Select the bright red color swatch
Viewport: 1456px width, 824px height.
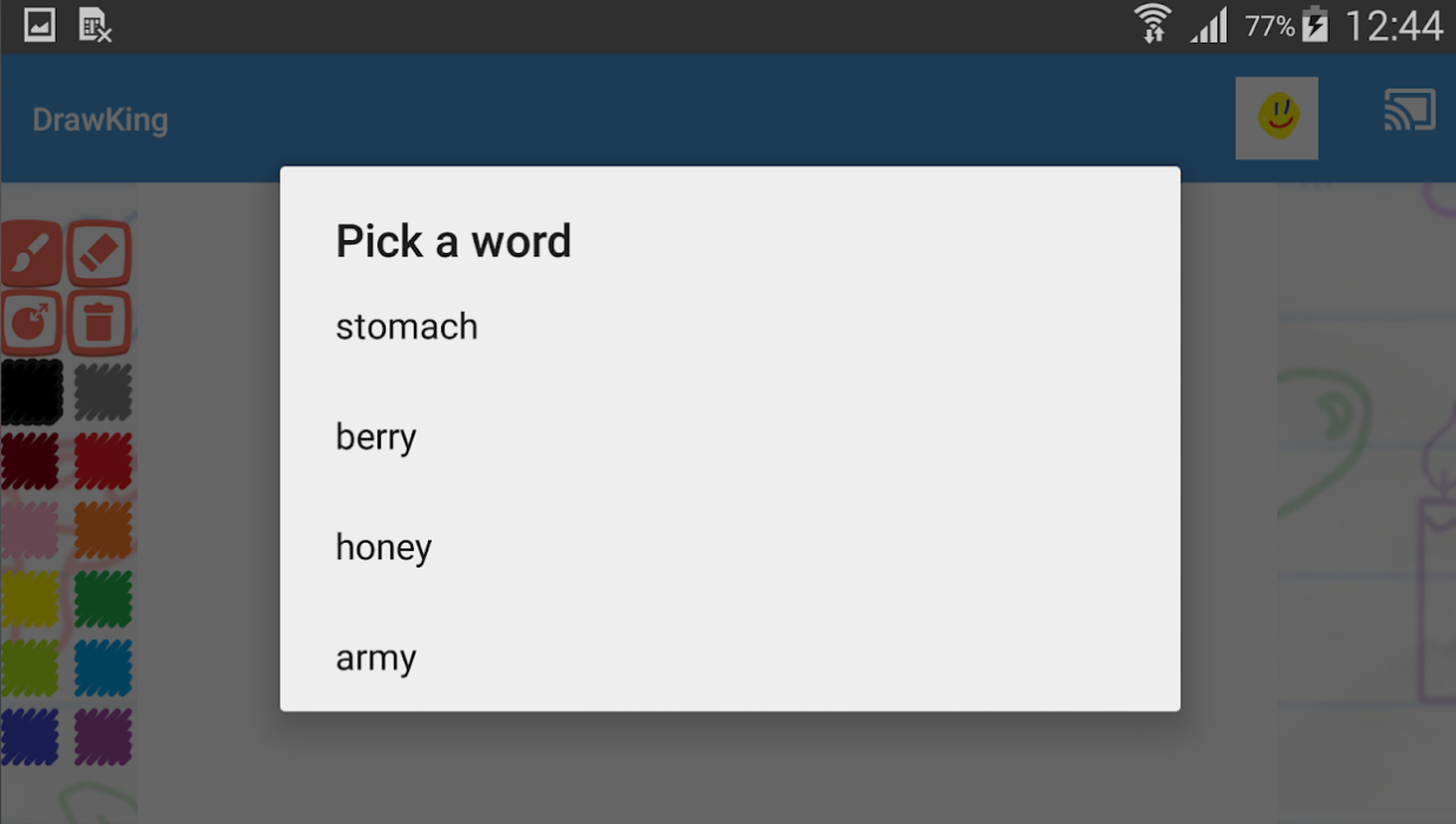coord(103,461)
